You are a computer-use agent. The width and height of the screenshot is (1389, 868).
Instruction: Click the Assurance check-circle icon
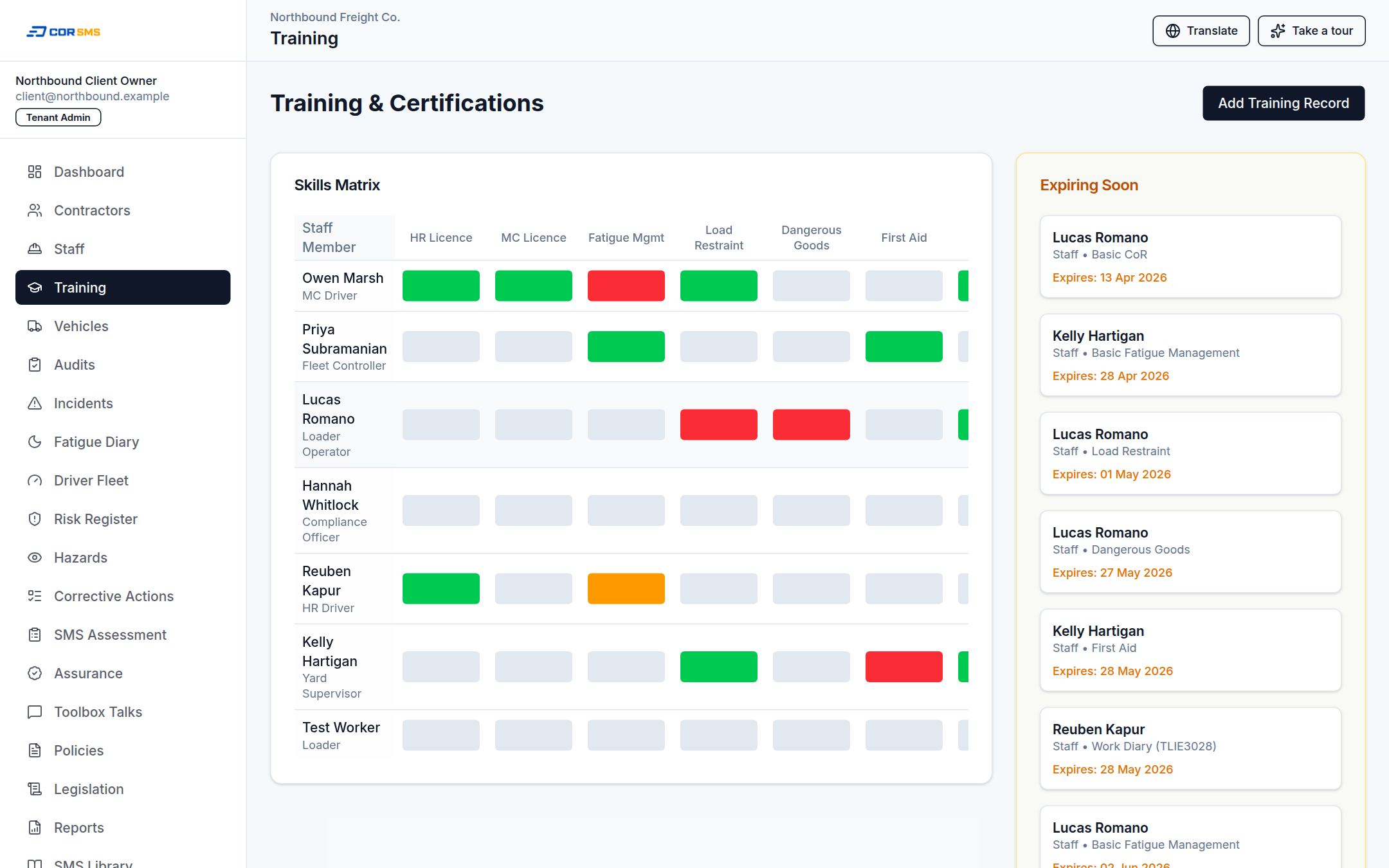(x=35, y=673)
